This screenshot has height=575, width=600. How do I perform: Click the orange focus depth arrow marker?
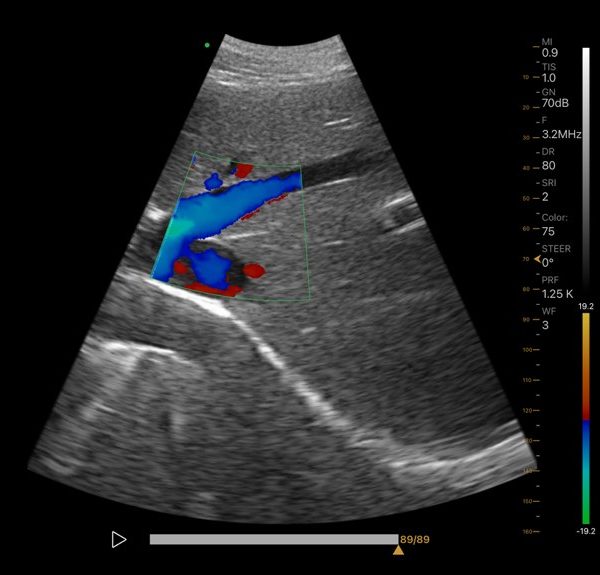point(537,260)
